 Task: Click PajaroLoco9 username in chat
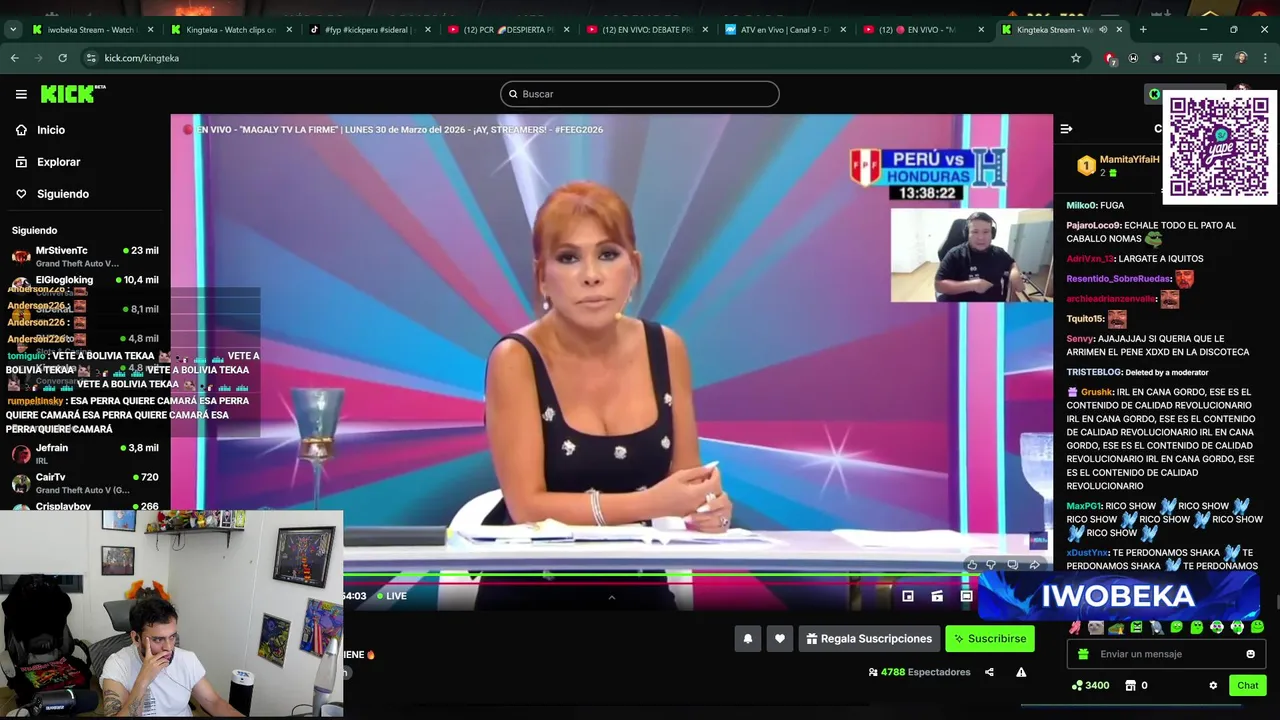pos(1093,225)
